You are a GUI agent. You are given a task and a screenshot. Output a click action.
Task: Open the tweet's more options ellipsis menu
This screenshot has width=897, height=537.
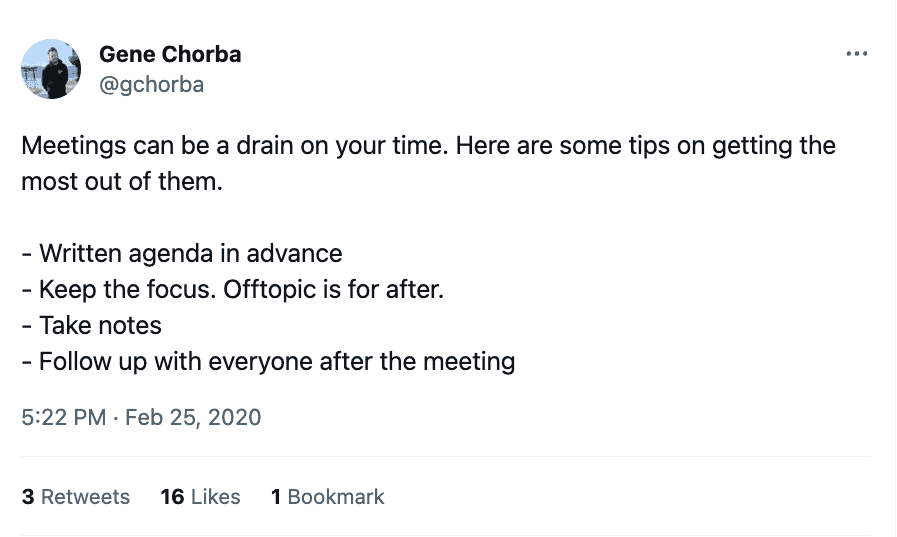856,54
